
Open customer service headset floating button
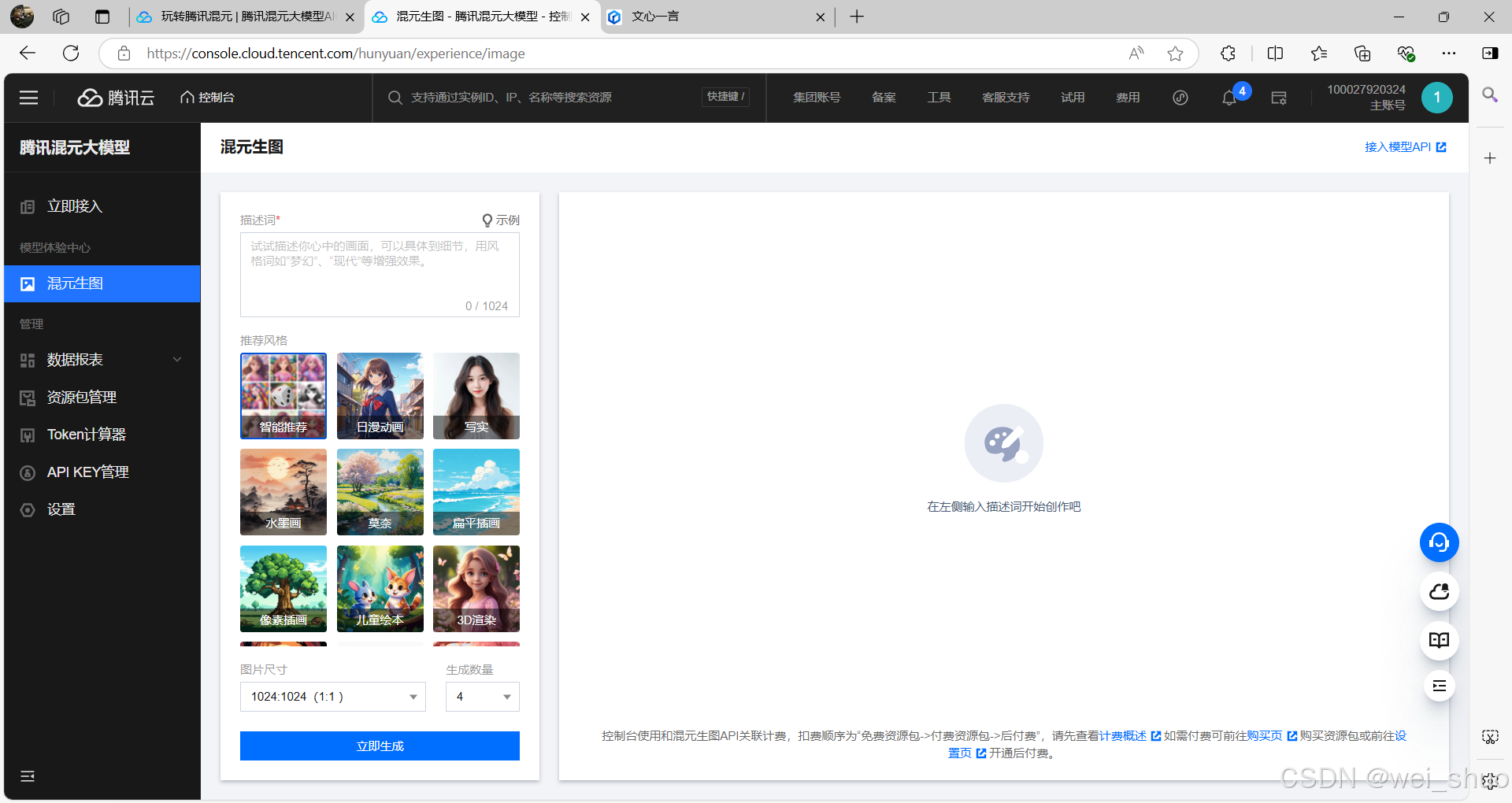coord(1439,542)
